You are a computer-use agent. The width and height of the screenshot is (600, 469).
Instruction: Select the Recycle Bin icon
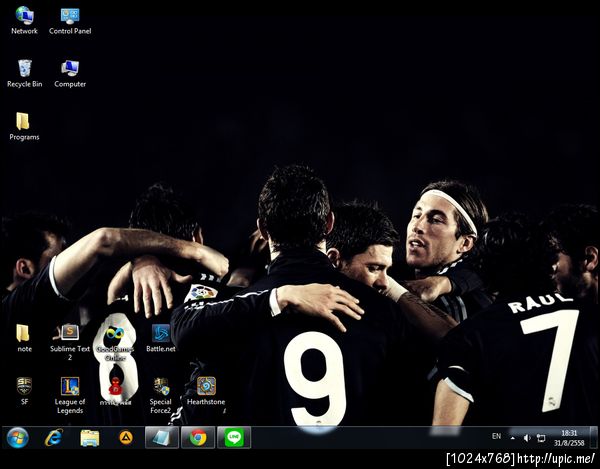click(x=24, y=74)
